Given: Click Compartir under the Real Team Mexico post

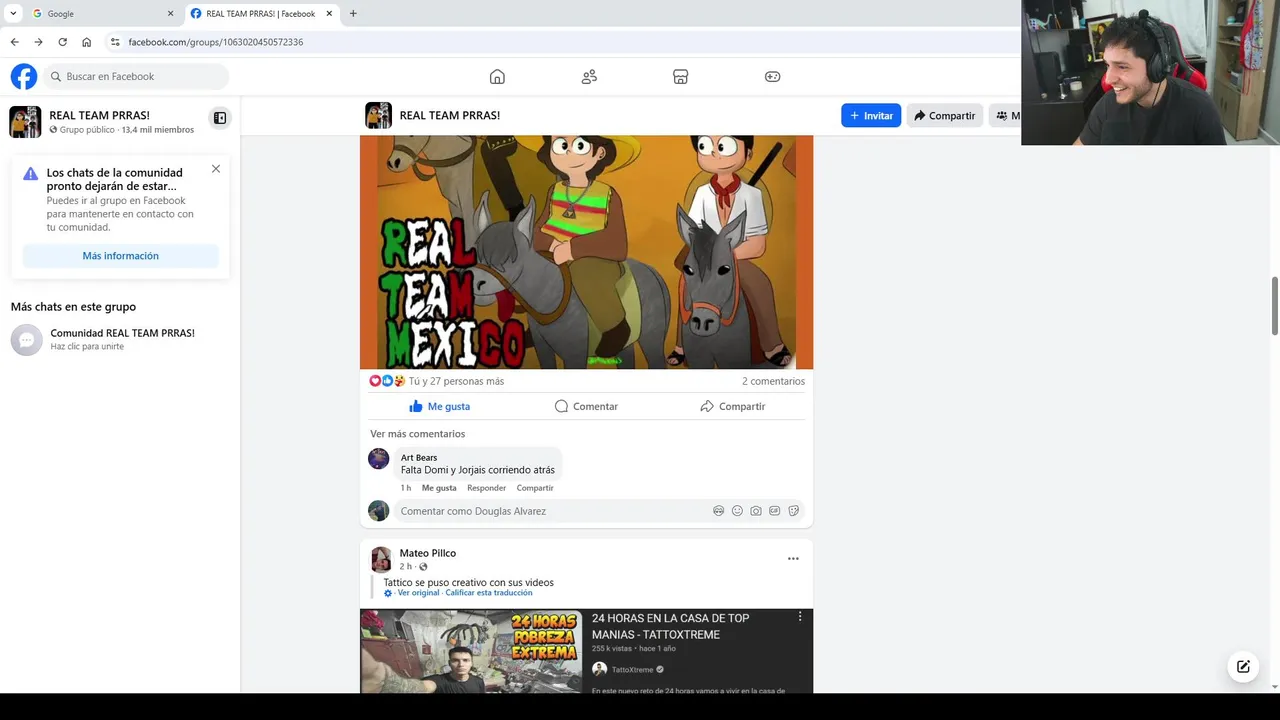Looking at the screenshot, I should tap(732, 406).
